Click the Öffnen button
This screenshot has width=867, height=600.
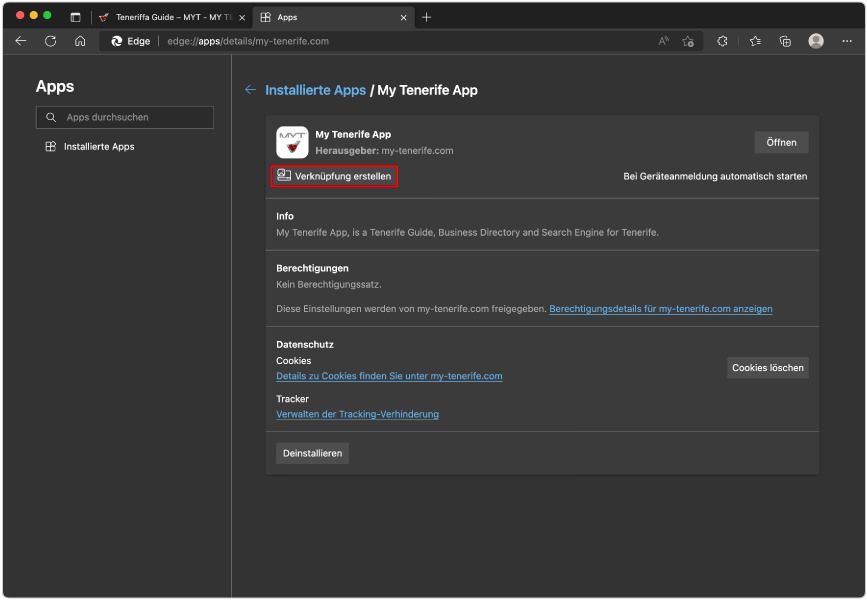[x=782, y=142]
